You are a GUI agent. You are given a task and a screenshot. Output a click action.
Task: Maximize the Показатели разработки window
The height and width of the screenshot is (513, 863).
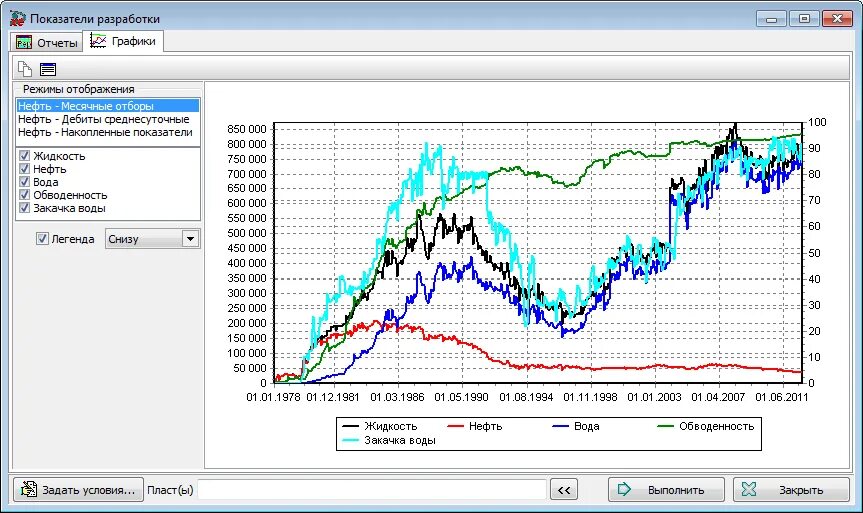coord(804,19)
